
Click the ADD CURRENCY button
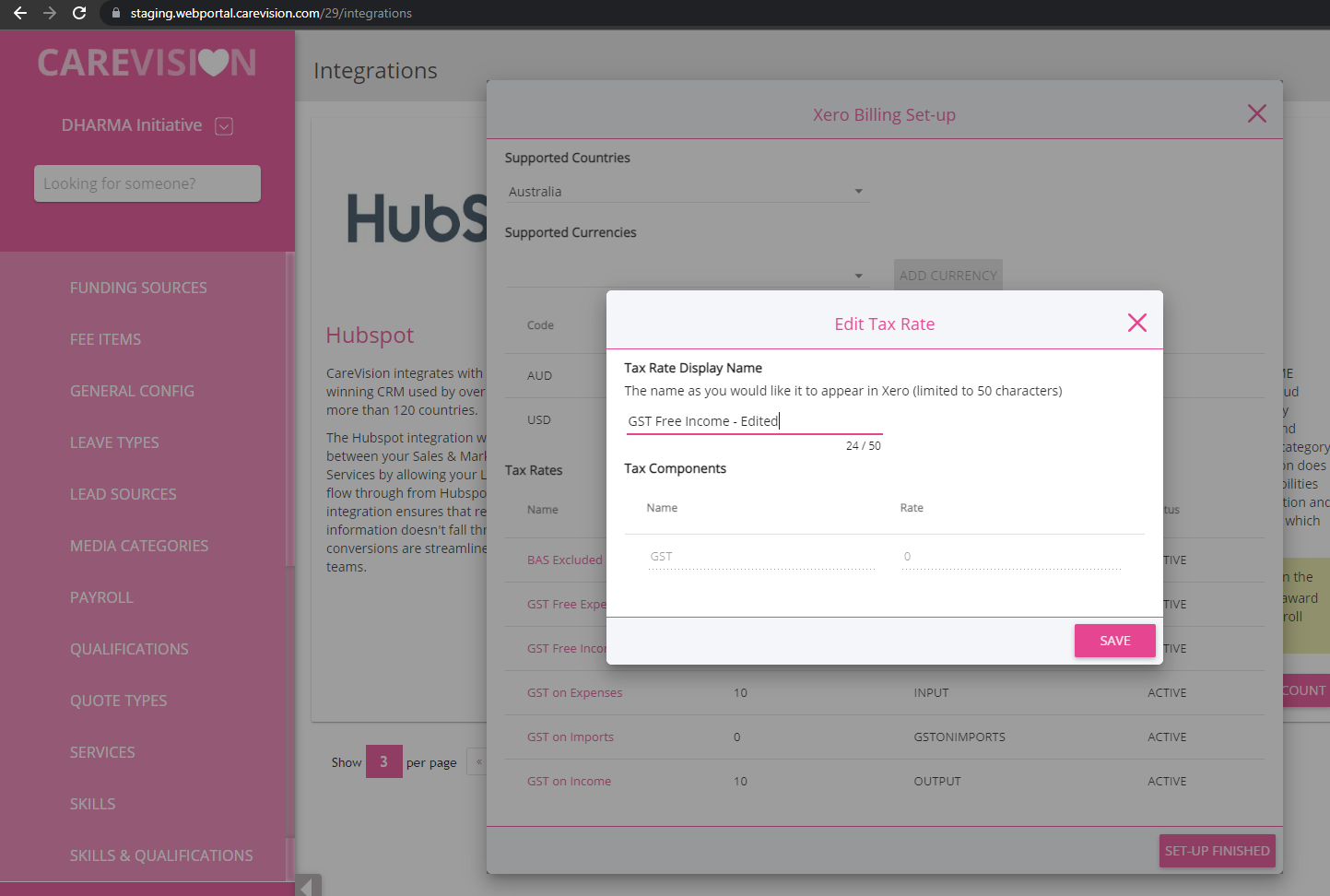click(x=947, y=276)
